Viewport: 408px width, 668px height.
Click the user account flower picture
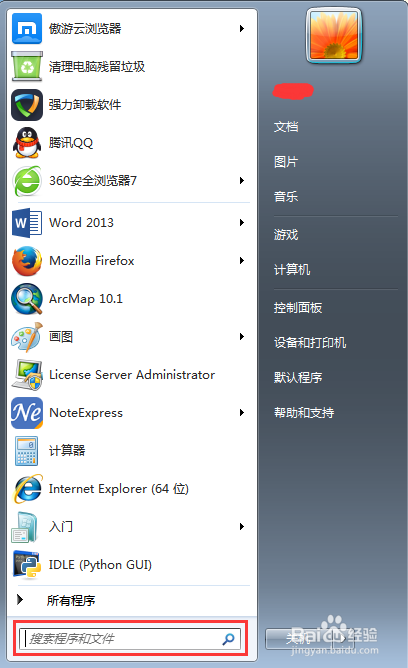click(334, 35)
